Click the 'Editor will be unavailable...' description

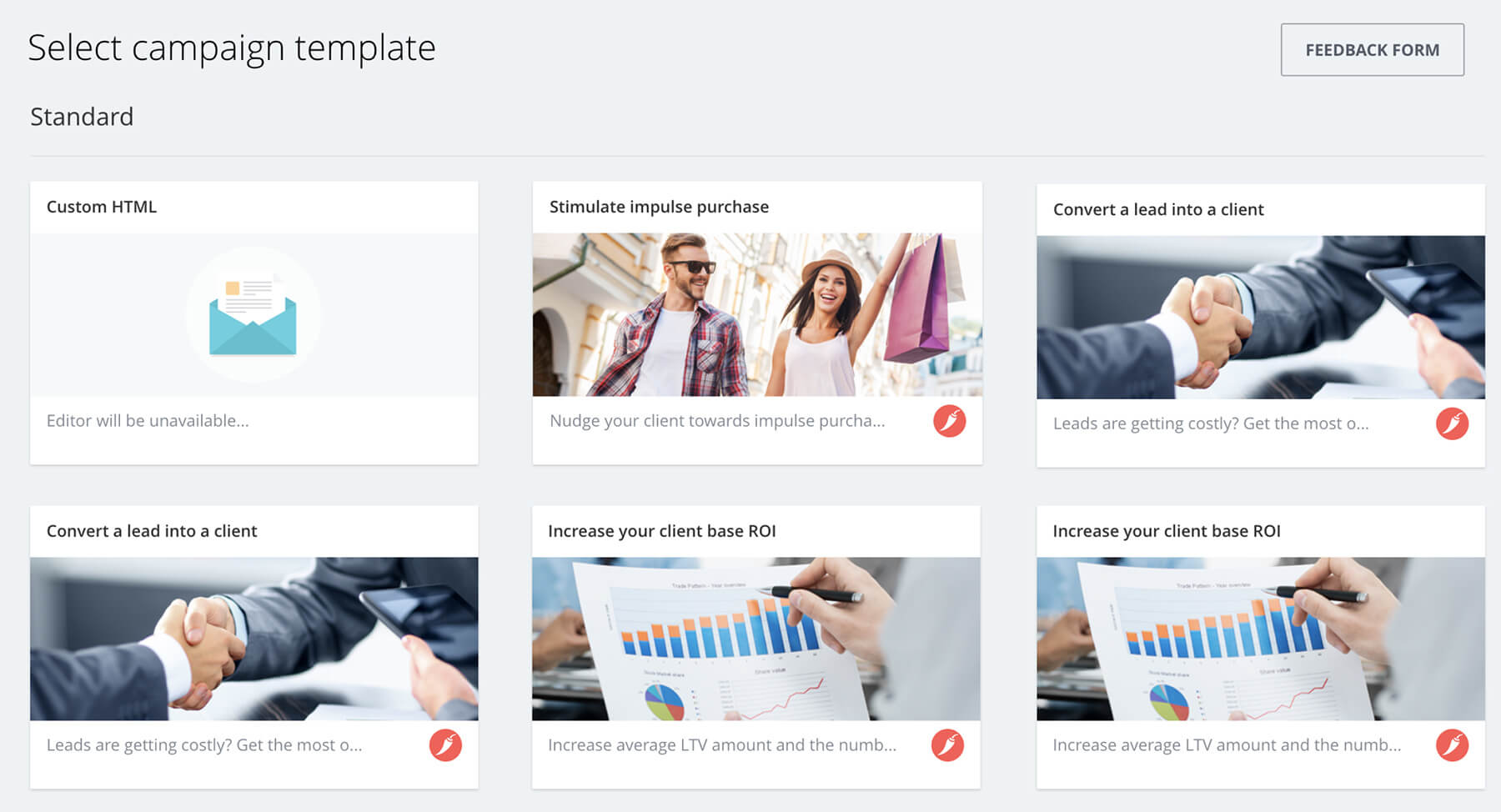(x=148, y=421)
